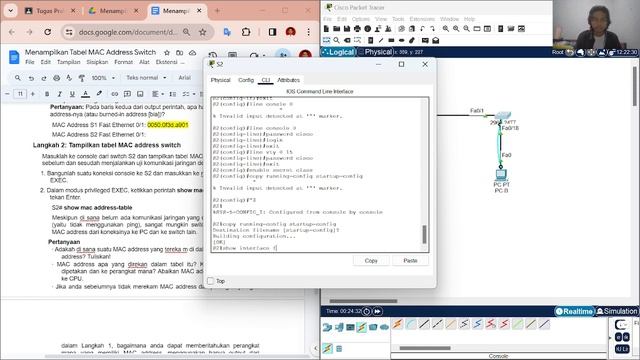Open Network Information icon in Packet Tracer
This screenshot has width=640, height=360.
368,29
